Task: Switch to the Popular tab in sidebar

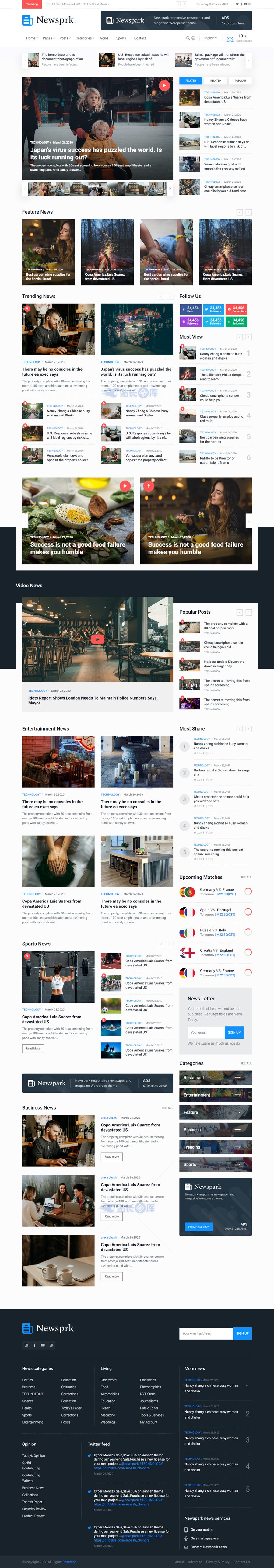Action: [241, 80]
